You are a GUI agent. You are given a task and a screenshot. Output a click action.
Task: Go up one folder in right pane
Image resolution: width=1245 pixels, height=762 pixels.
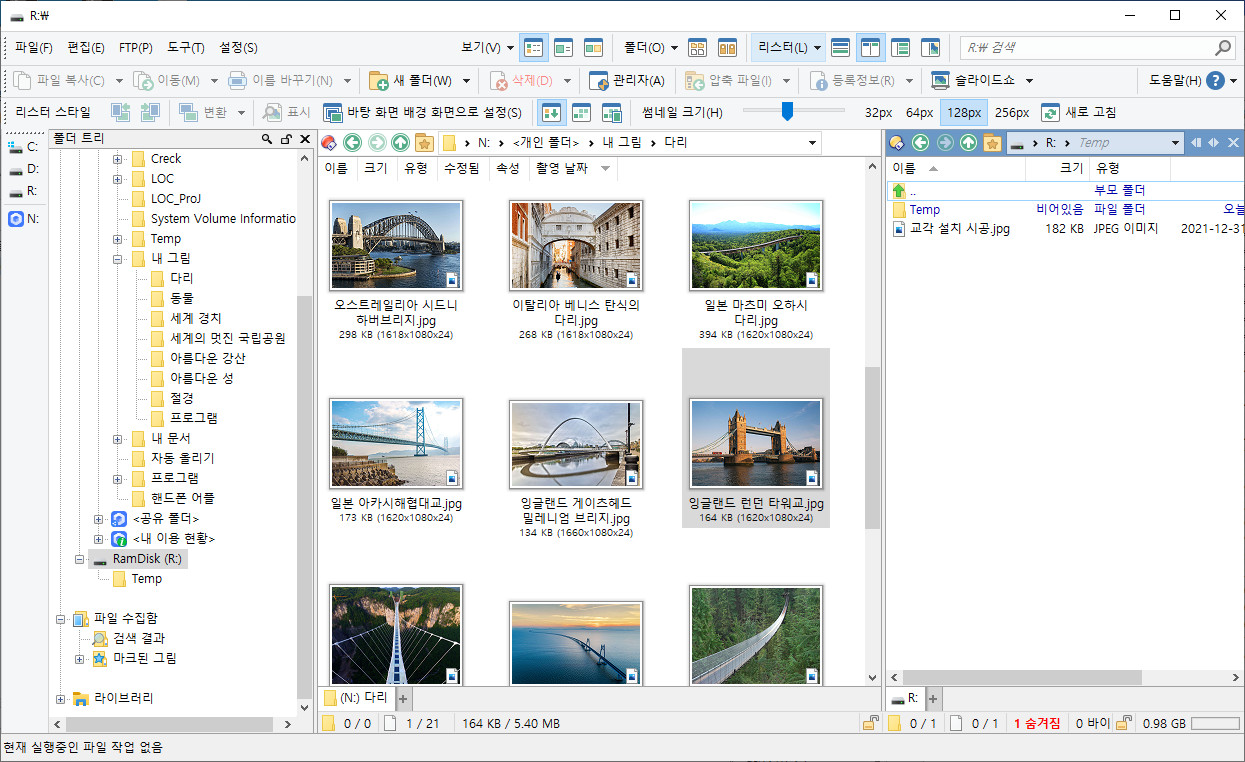point(968,143)
